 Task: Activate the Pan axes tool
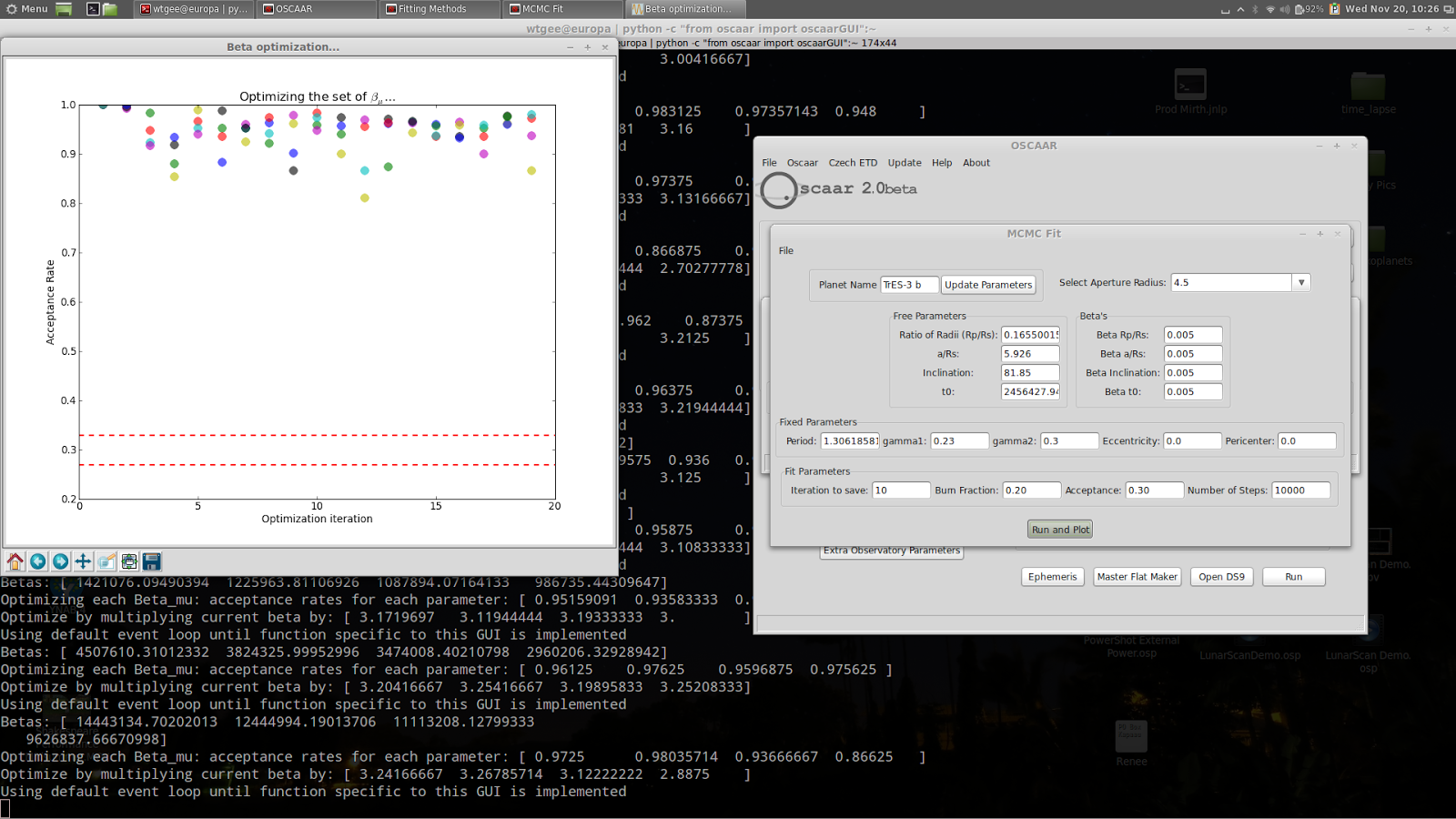(x=83, y=561)
